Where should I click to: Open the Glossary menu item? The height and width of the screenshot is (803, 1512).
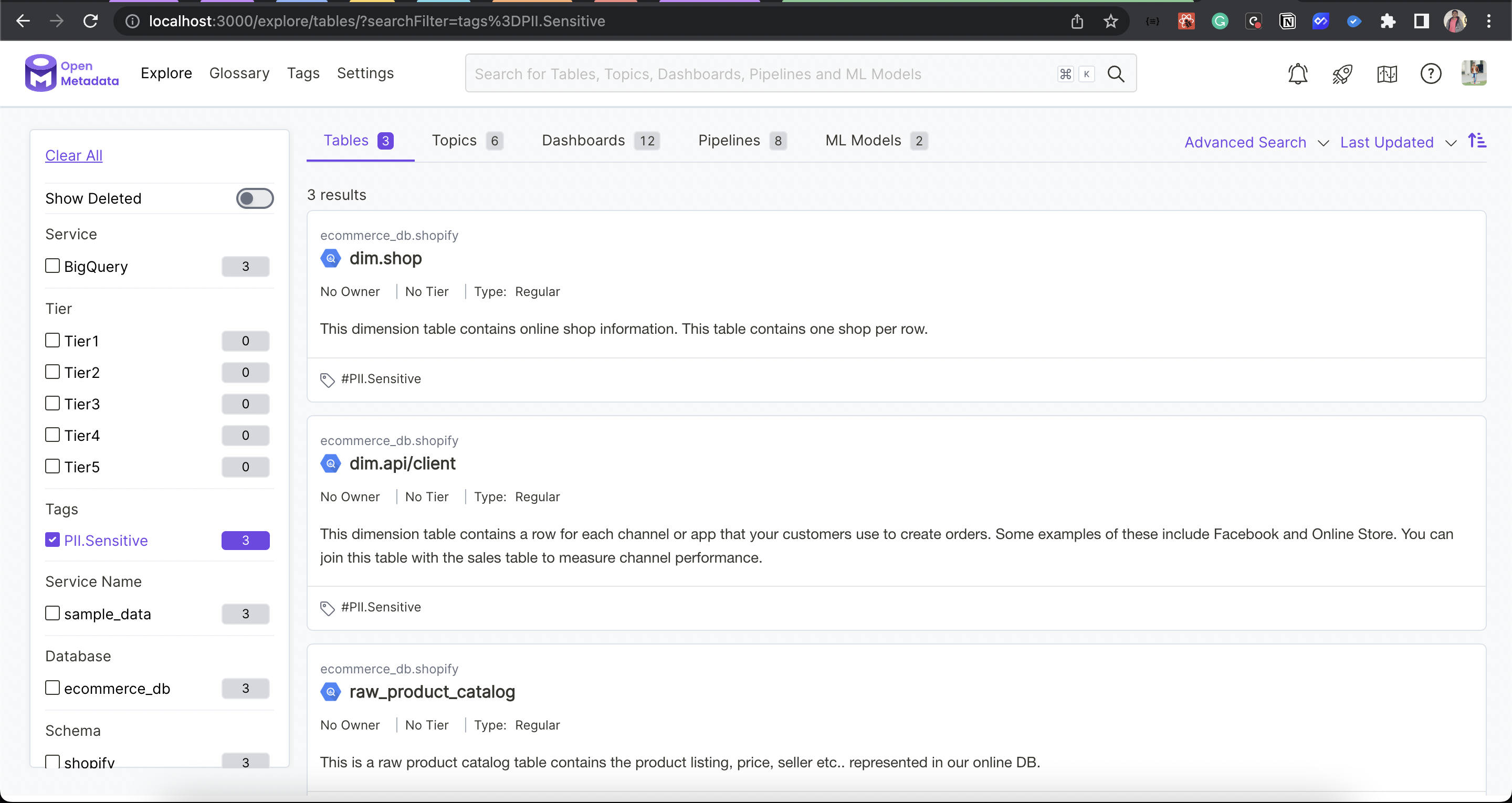[x=239, y=73]
